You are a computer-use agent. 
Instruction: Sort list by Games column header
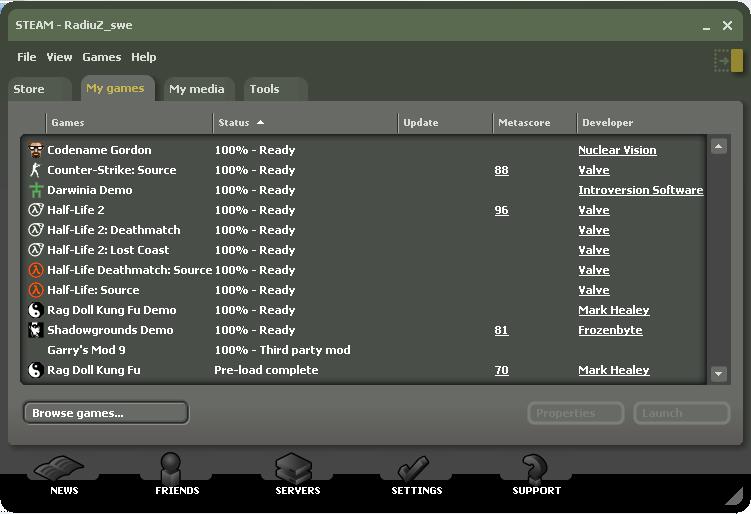pyautogui.click(x=129, y=123)
